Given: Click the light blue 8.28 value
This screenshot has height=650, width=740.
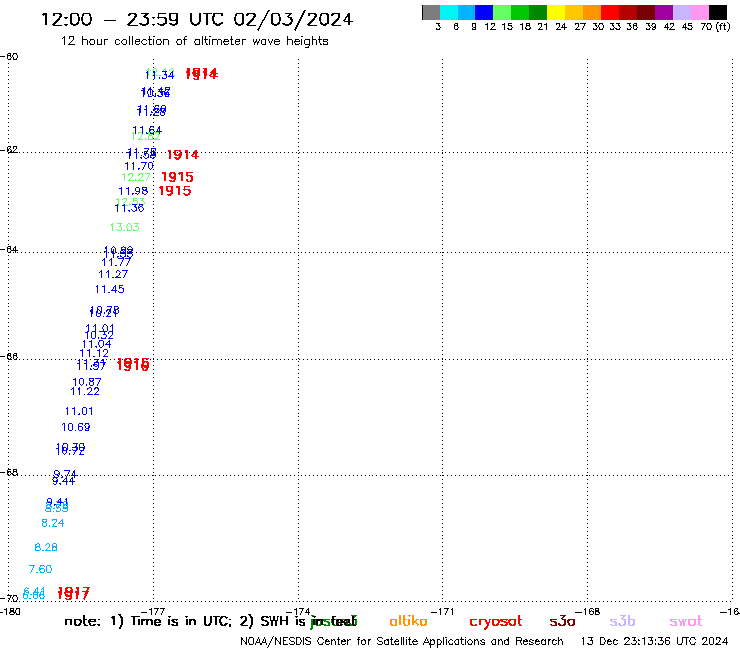Looking at the screenshot, I should pyautogui.click(x=46, y=548).
